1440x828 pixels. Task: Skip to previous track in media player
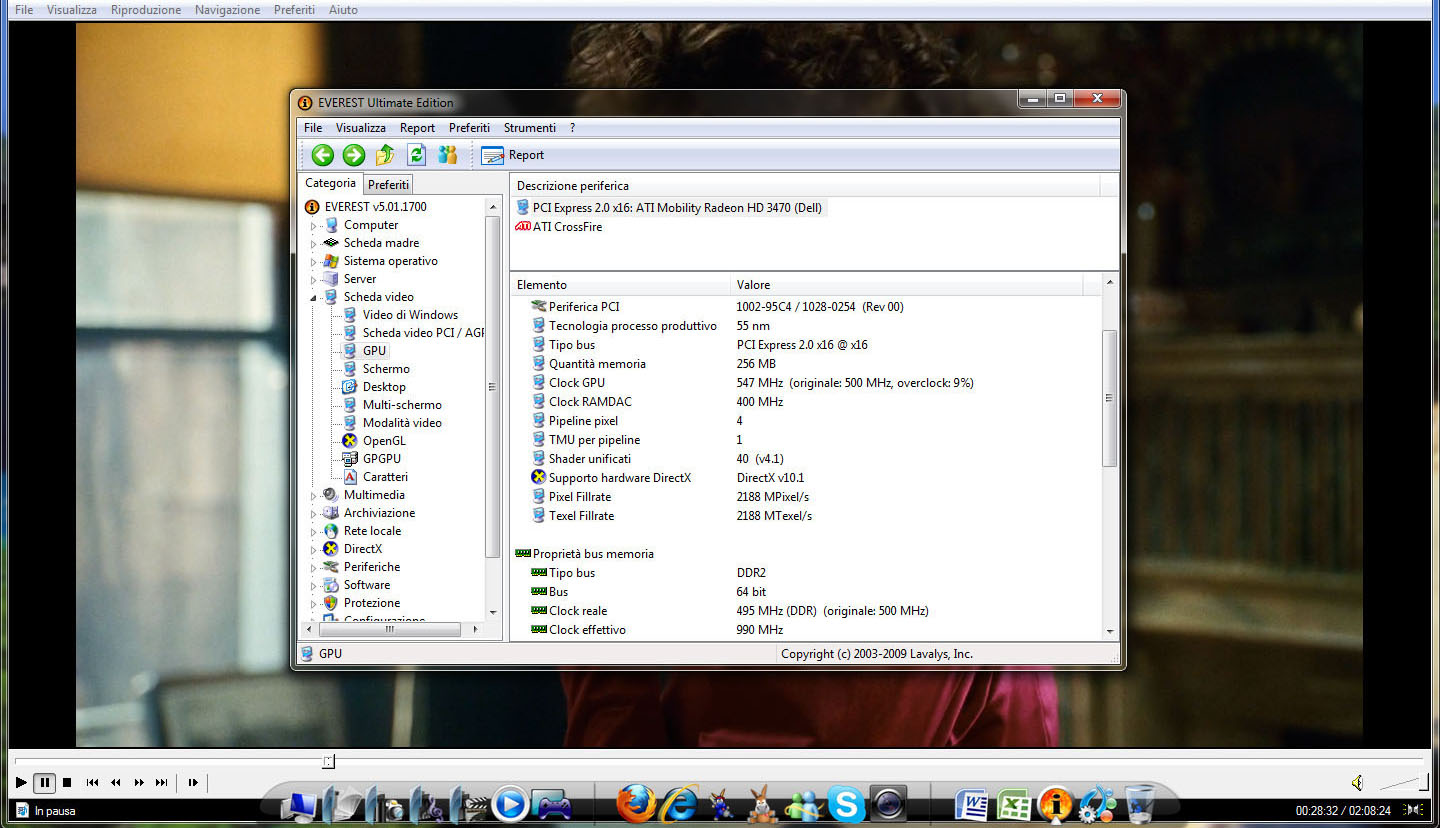(x=92, y=783)
